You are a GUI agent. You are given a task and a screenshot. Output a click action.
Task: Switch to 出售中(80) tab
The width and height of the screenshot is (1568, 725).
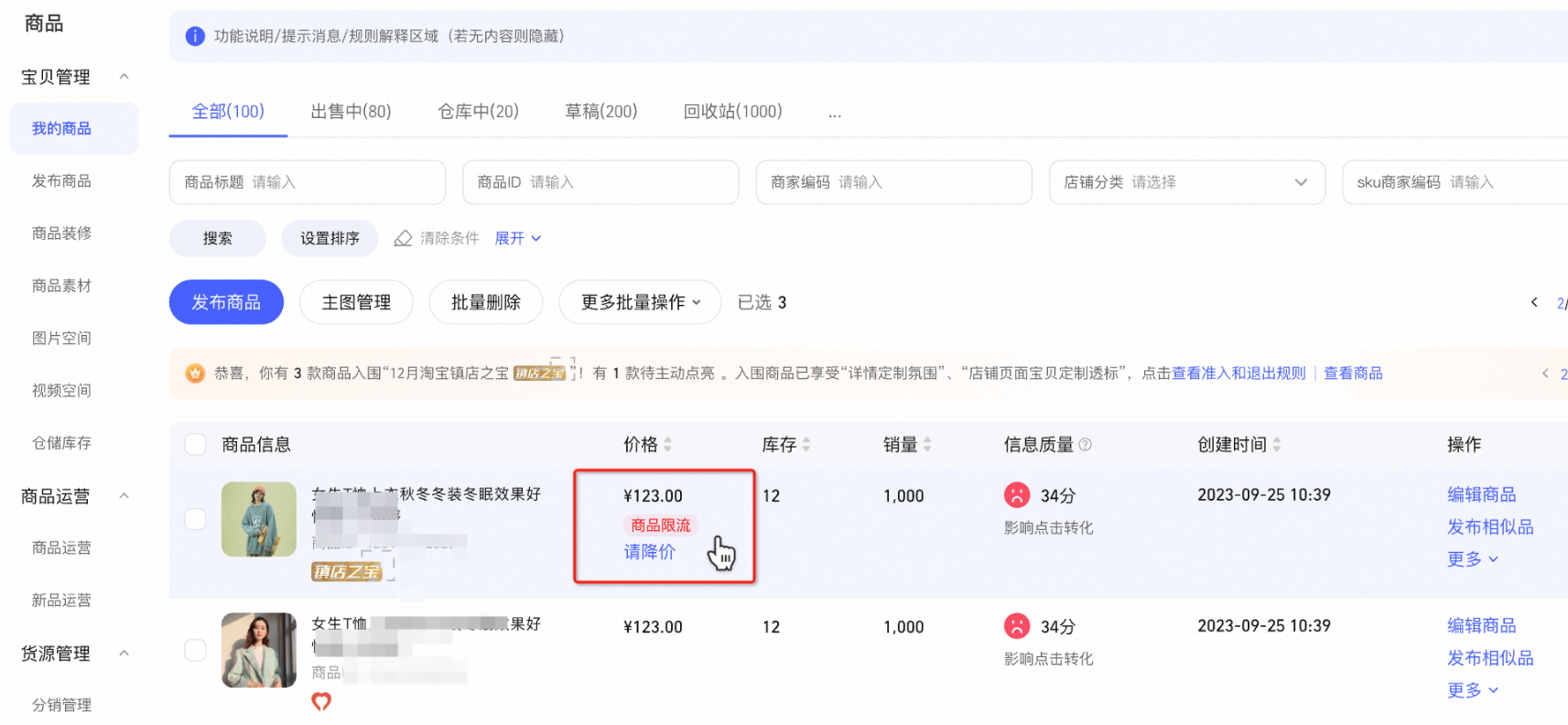[x=351, y=112]
